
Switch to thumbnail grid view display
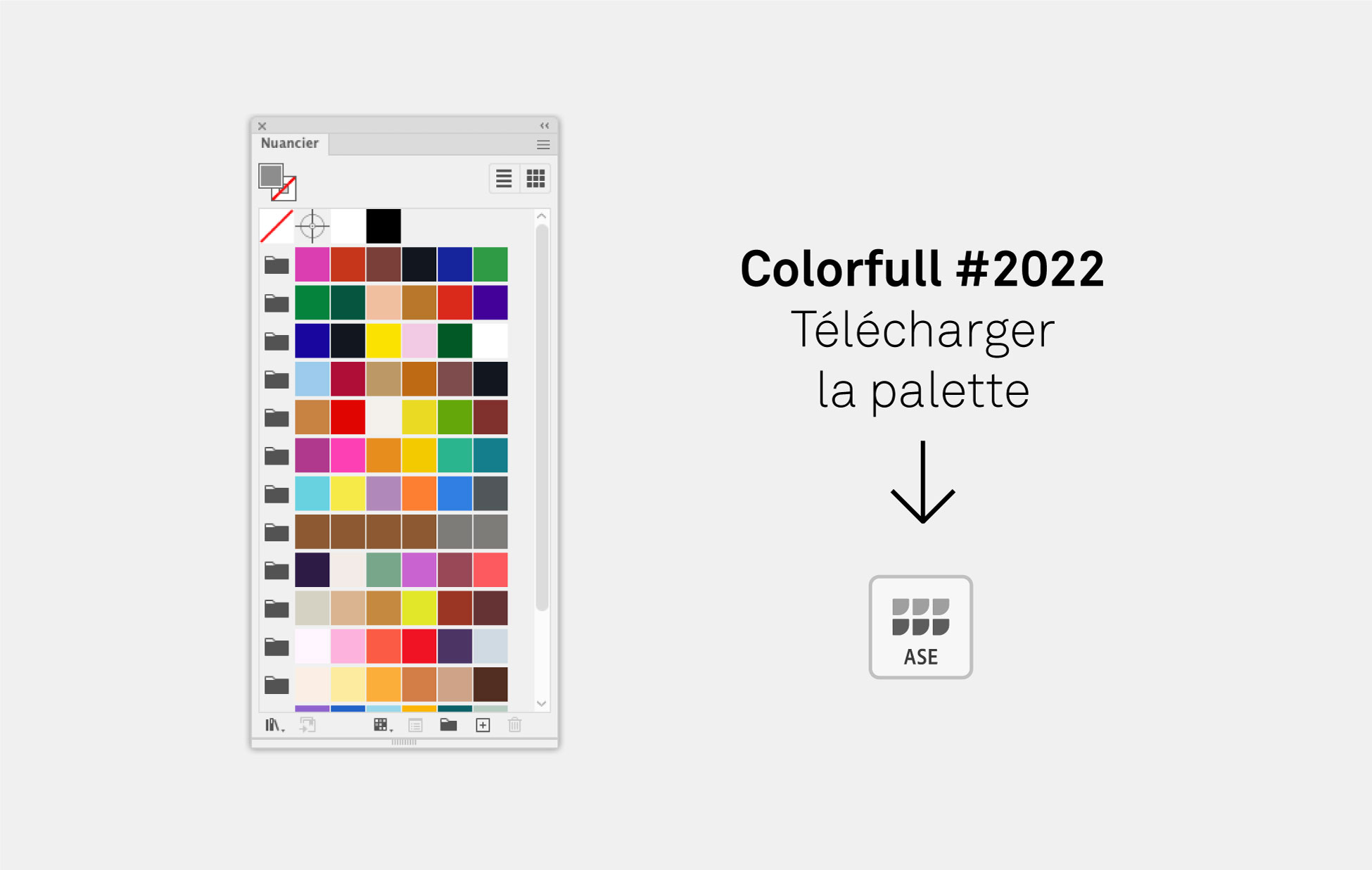tap(535, 179)
